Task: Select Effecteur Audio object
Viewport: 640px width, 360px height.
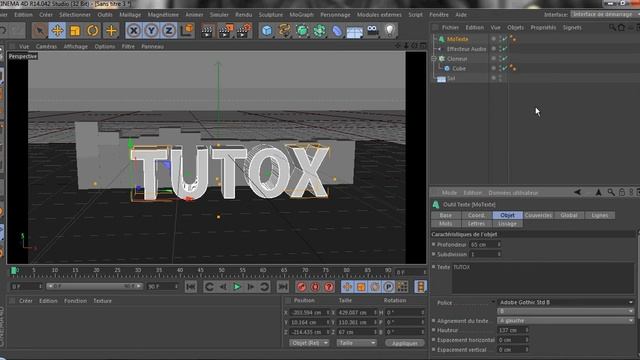Action: pos(466,49)
